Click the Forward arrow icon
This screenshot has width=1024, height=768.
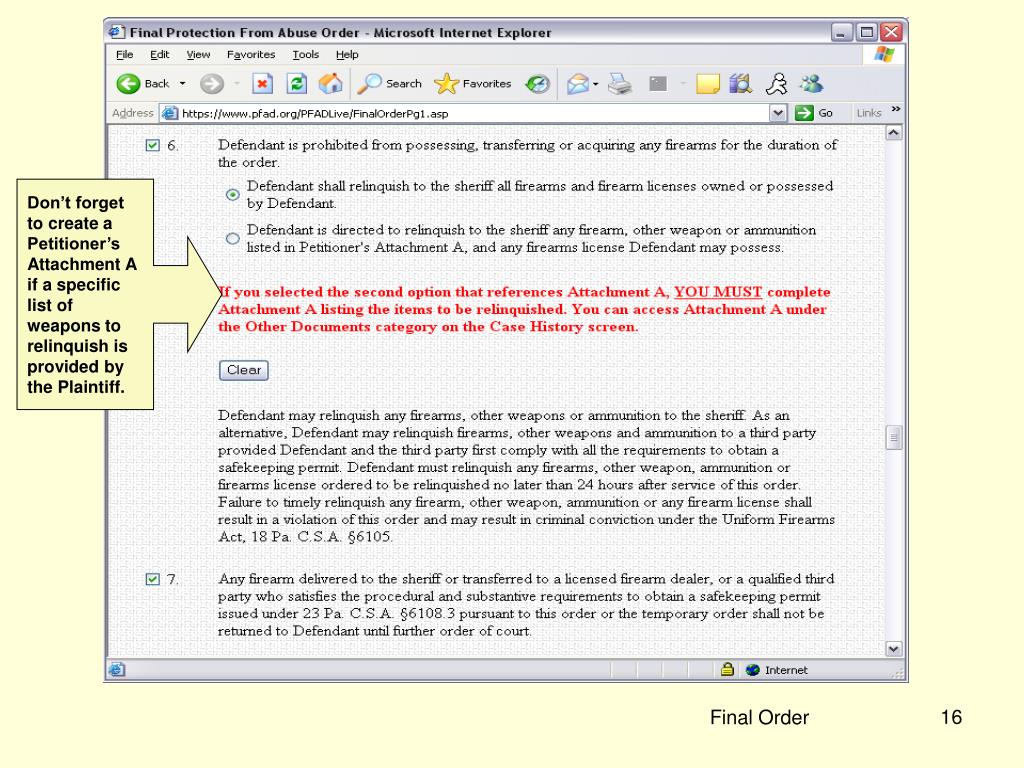click(x=212, y=84)
